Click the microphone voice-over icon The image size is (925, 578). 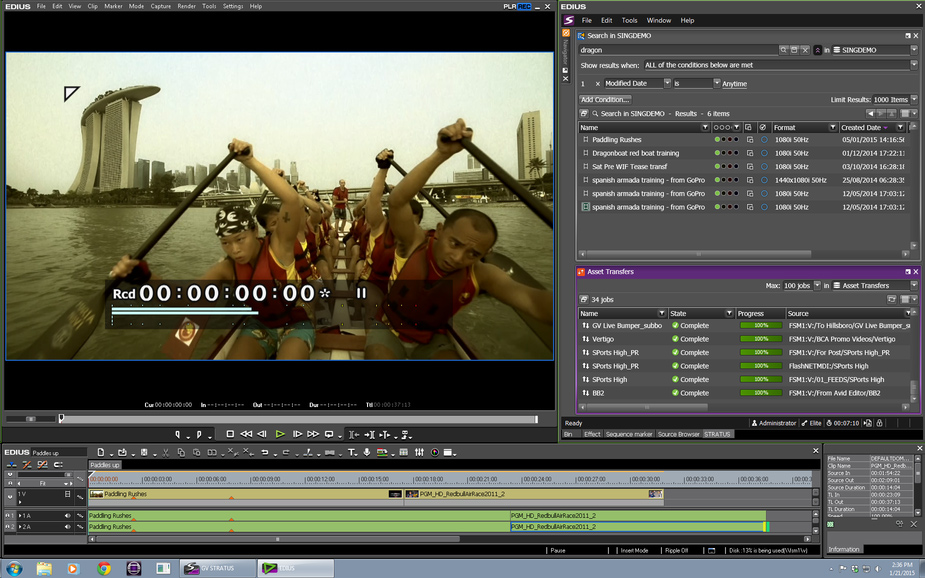(x=367, y=452)
